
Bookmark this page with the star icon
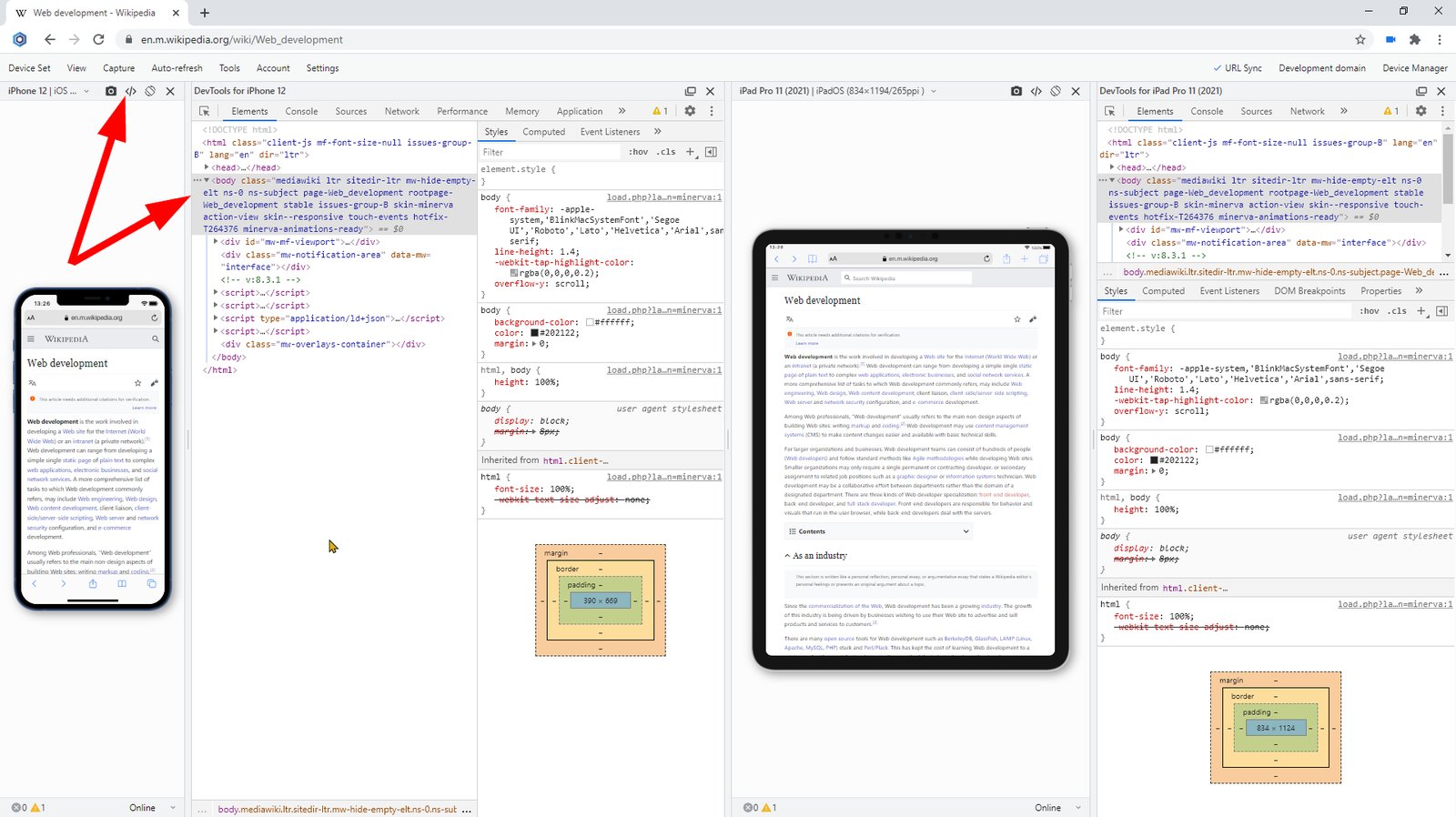[x=1360, y=39]
